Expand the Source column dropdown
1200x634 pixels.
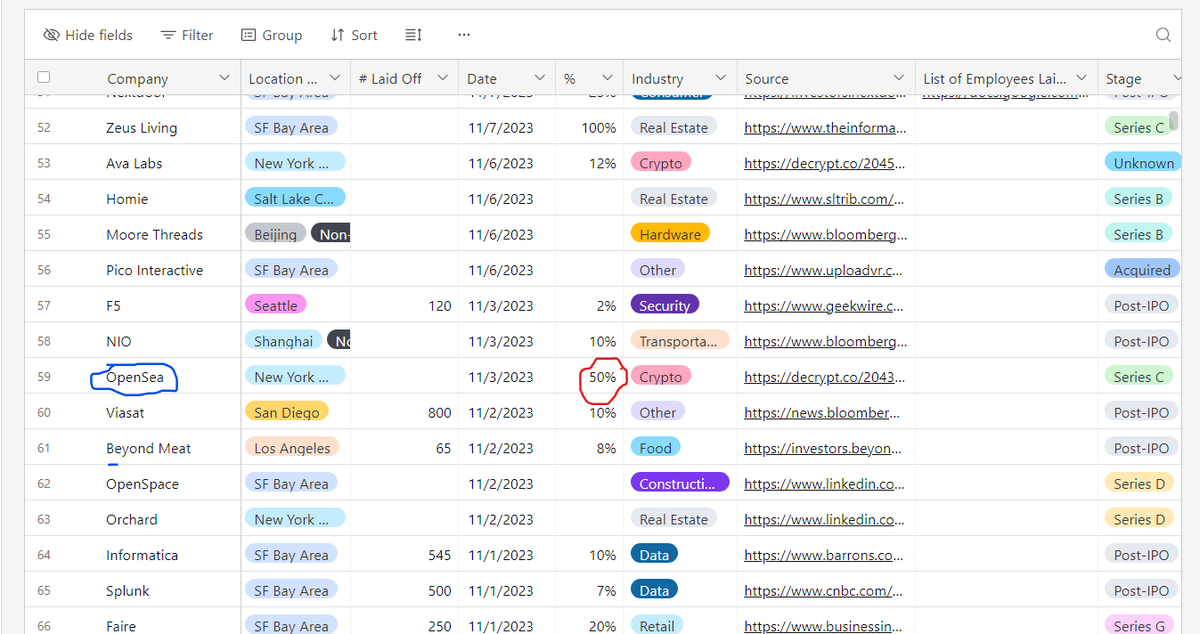pyautogui.click(x=899, y=78)
